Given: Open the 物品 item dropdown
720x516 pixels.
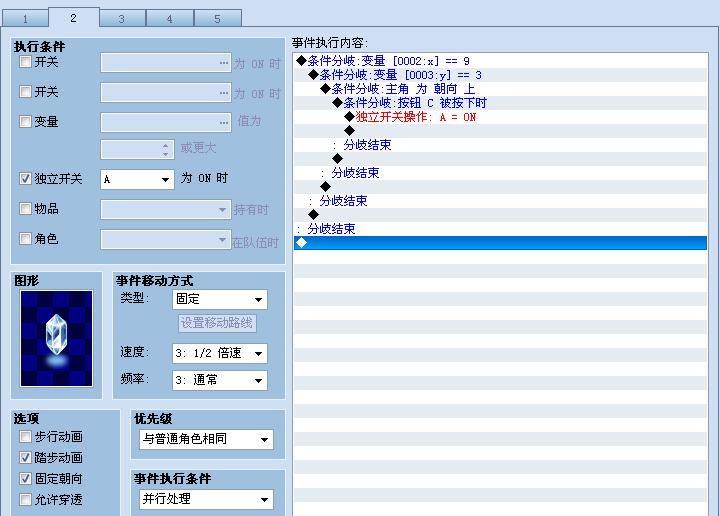Looking at the screenshot, I should (166, 209).
